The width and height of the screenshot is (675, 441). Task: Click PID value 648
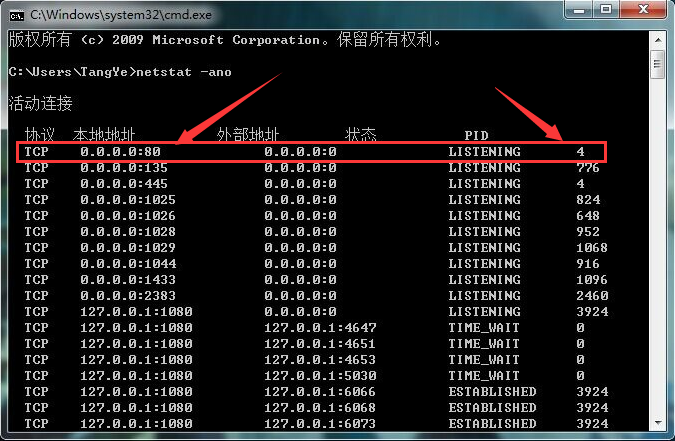(x=588, y=216)
